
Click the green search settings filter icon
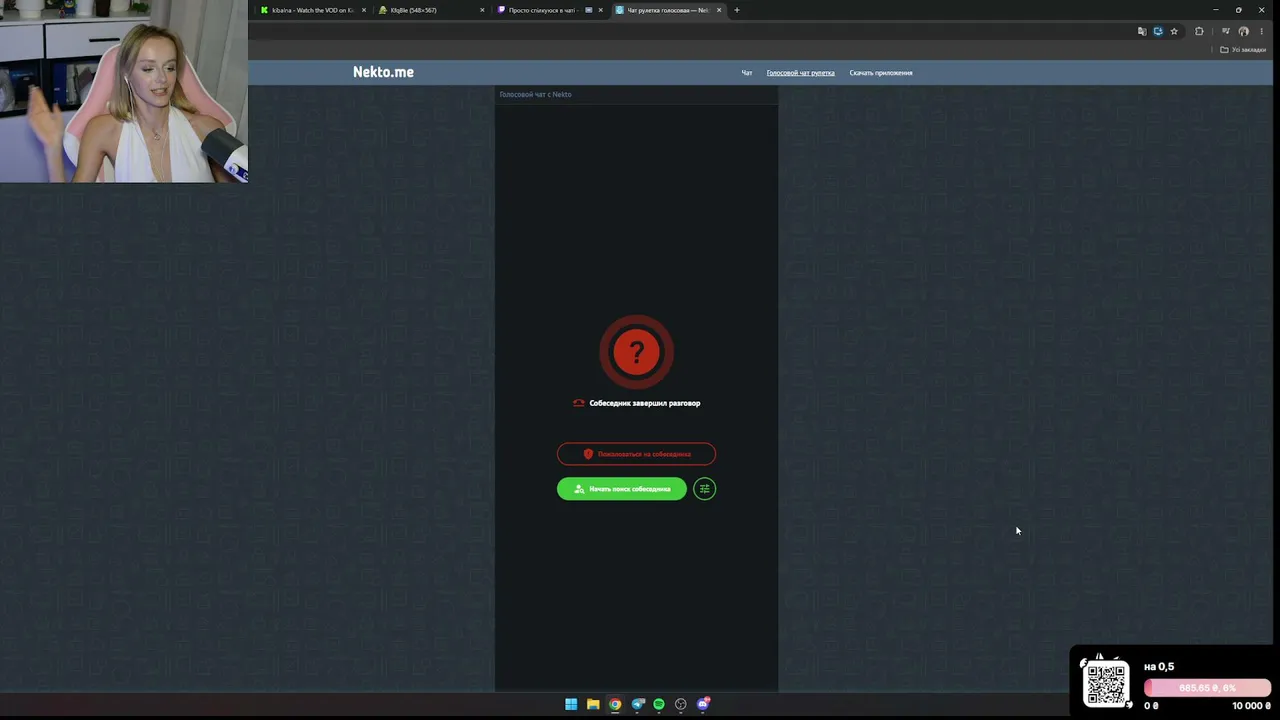pos(704,489)
